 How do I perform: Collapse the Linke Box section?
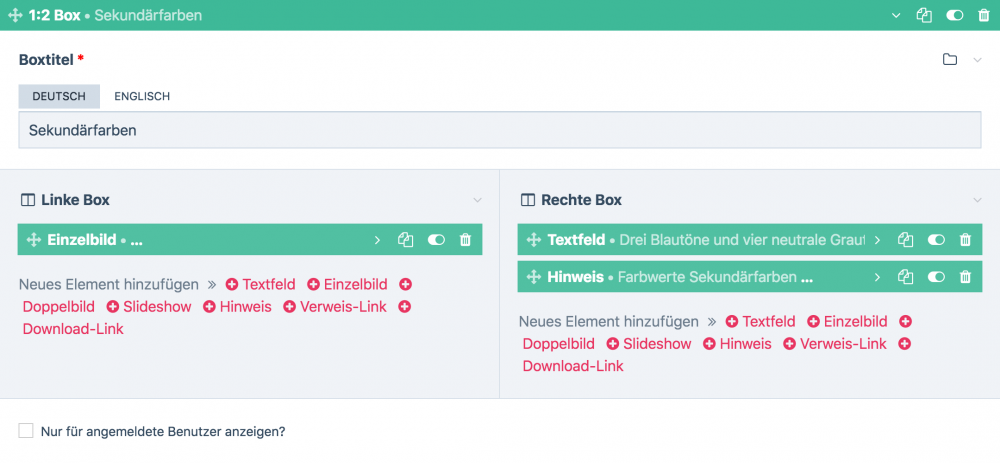477,200
